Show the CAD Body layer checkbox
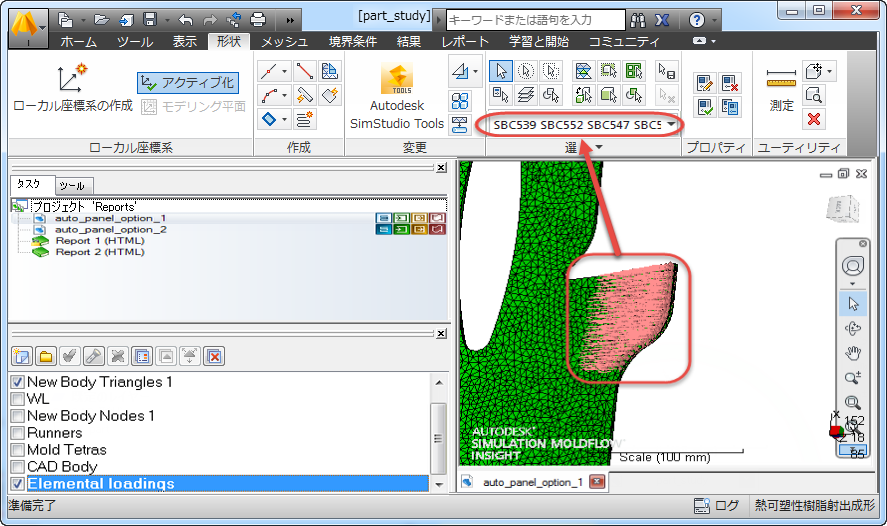Image resolution: width=887 pixels, height=526 pixels. 18,467
